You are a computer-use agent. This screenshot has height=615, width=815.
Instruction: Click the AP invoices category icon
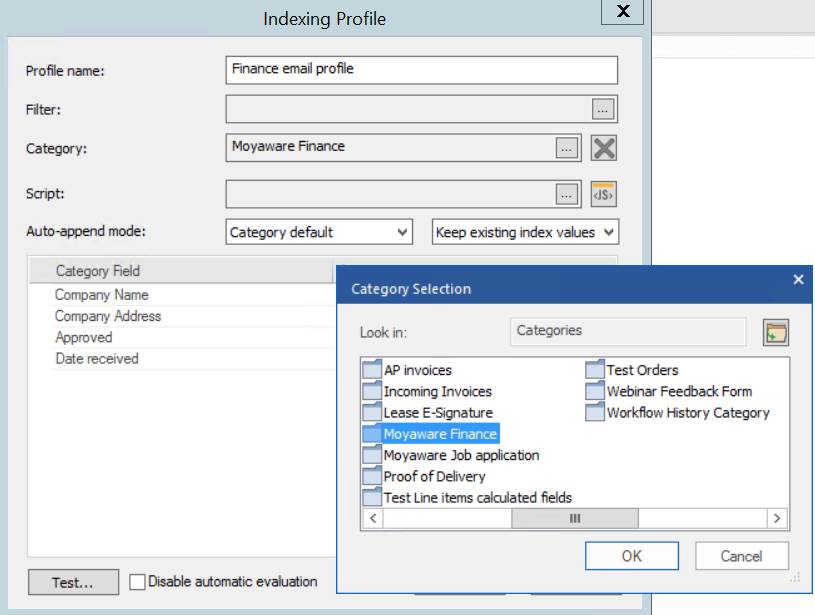372,370
